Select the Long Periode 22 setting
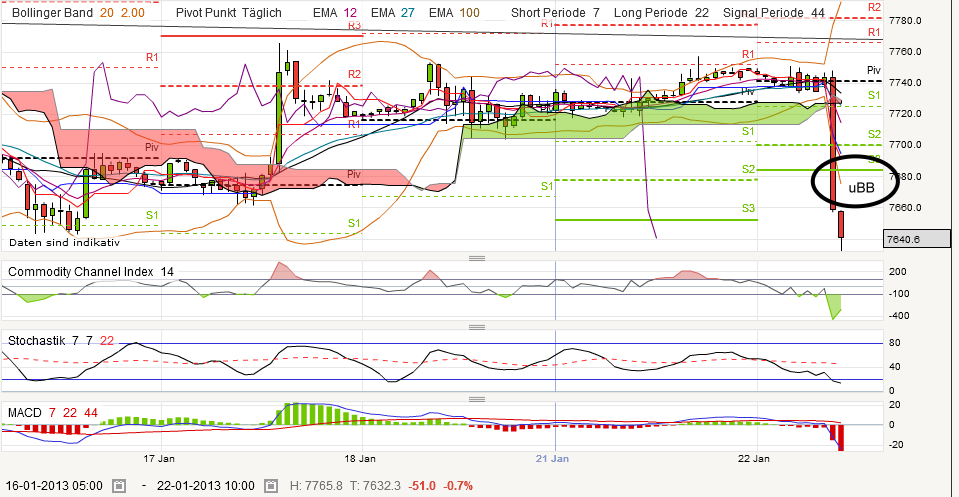 [661, 12]
